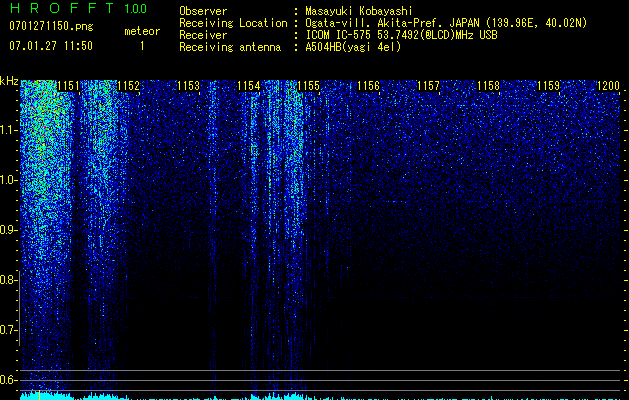Click the 1156 time marker
The height and width of the screenshot is (400, 629).
pyautogui.click(x=368, y=86)
